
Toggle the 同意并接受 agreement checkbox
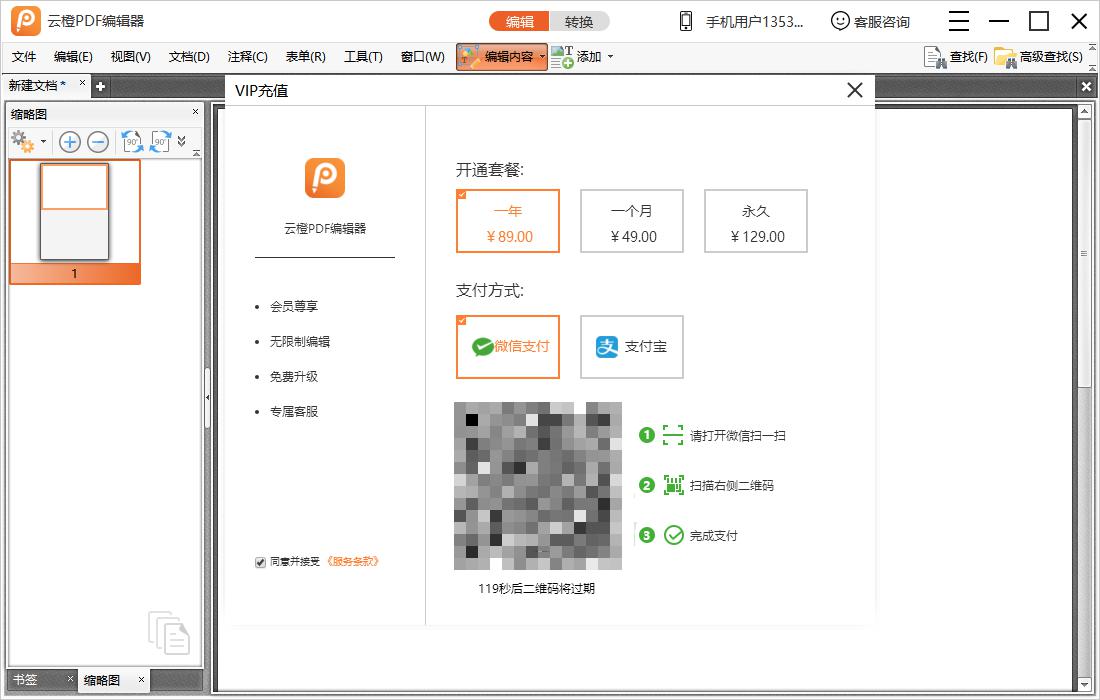(260, 562)
